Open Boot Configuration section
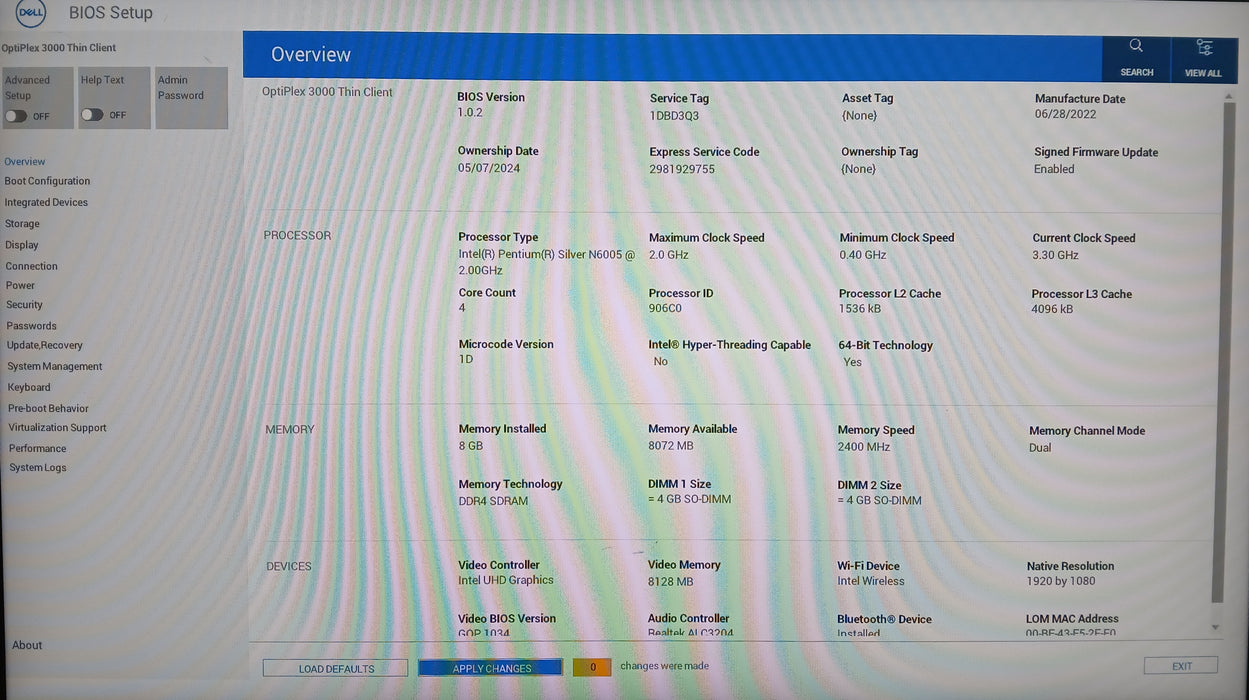Viewport: 1249px width, 700px height. [47, 181]
